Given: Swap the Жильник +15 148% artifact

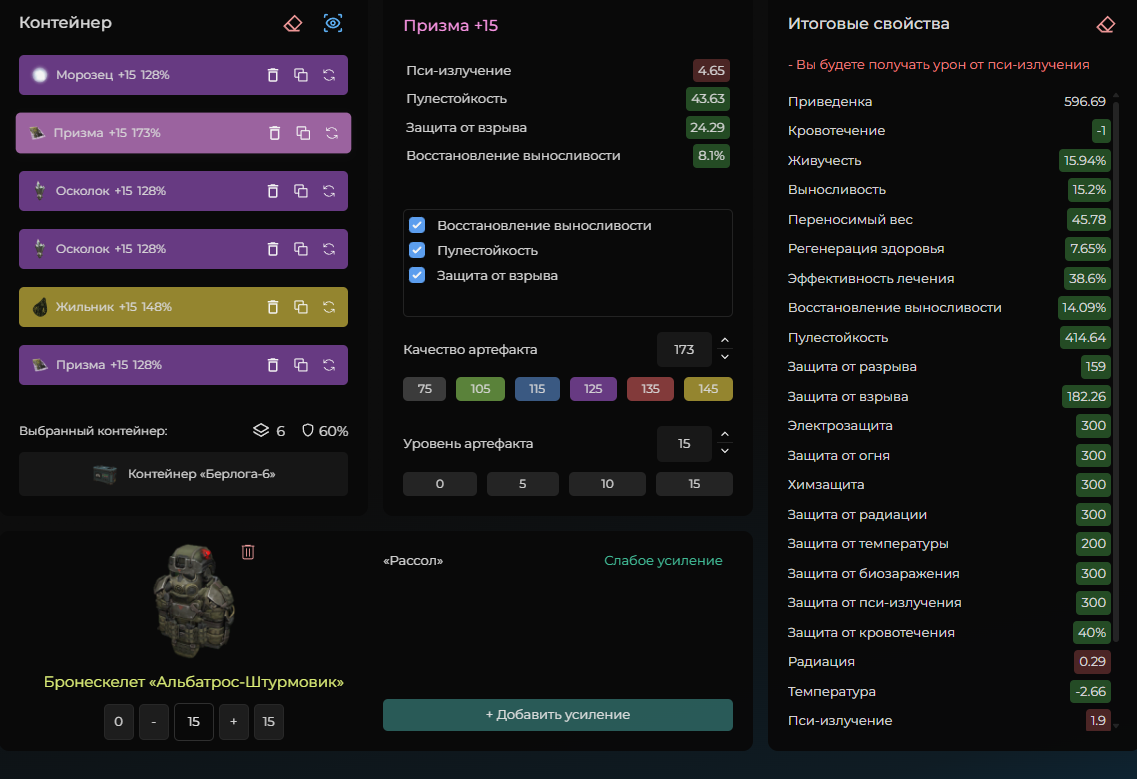Looking at the screenshot, I should click(x=329, y=307).
